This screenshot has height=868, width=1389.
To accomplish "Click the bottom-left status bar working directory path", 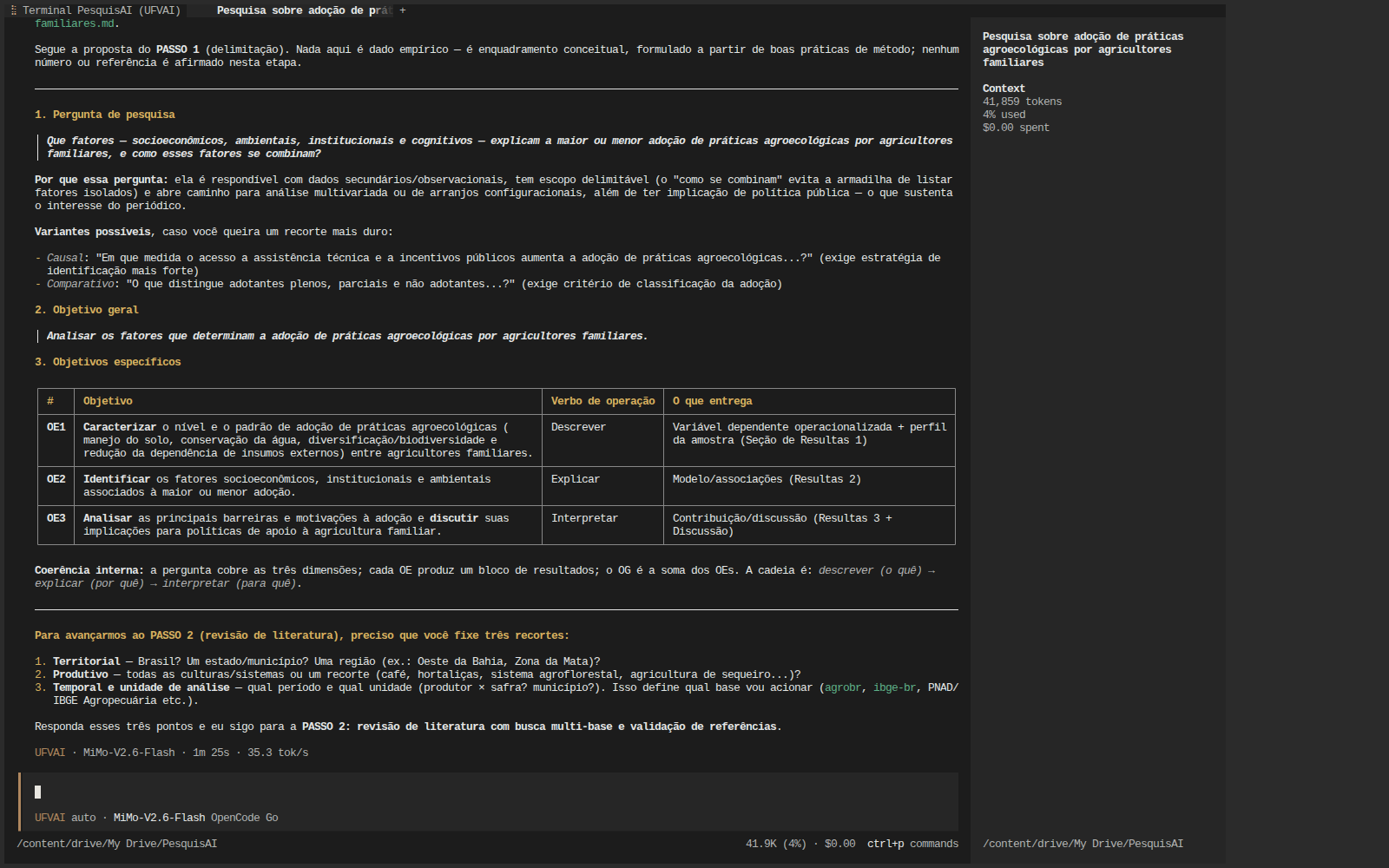I will pos(117,844).
